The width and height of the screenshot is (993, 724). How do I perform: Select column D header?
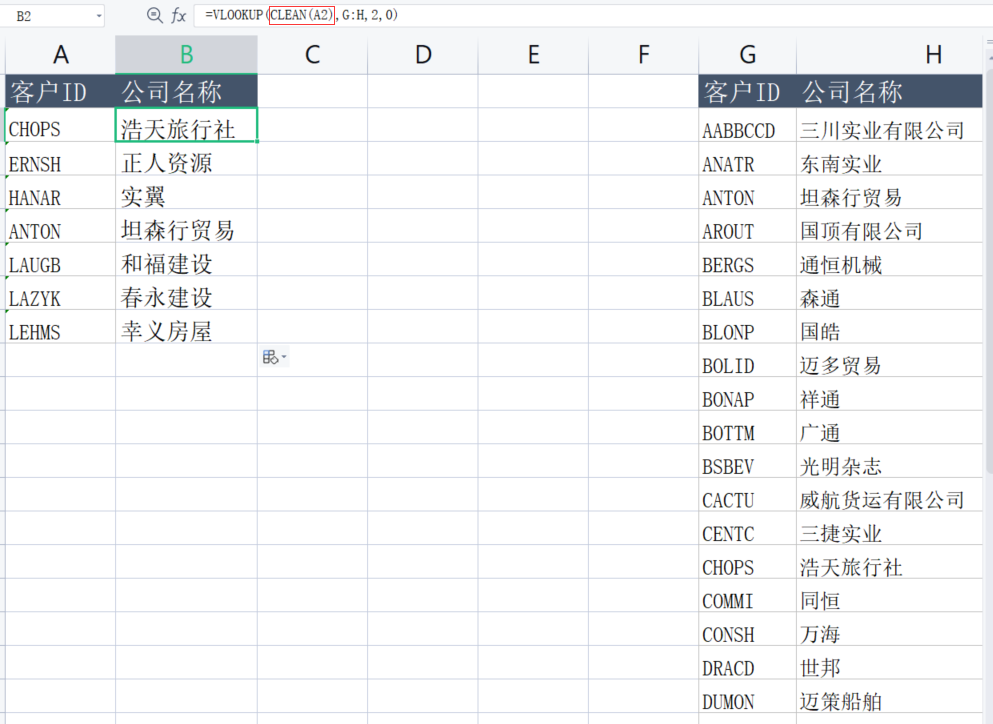[x=422, y=55]
